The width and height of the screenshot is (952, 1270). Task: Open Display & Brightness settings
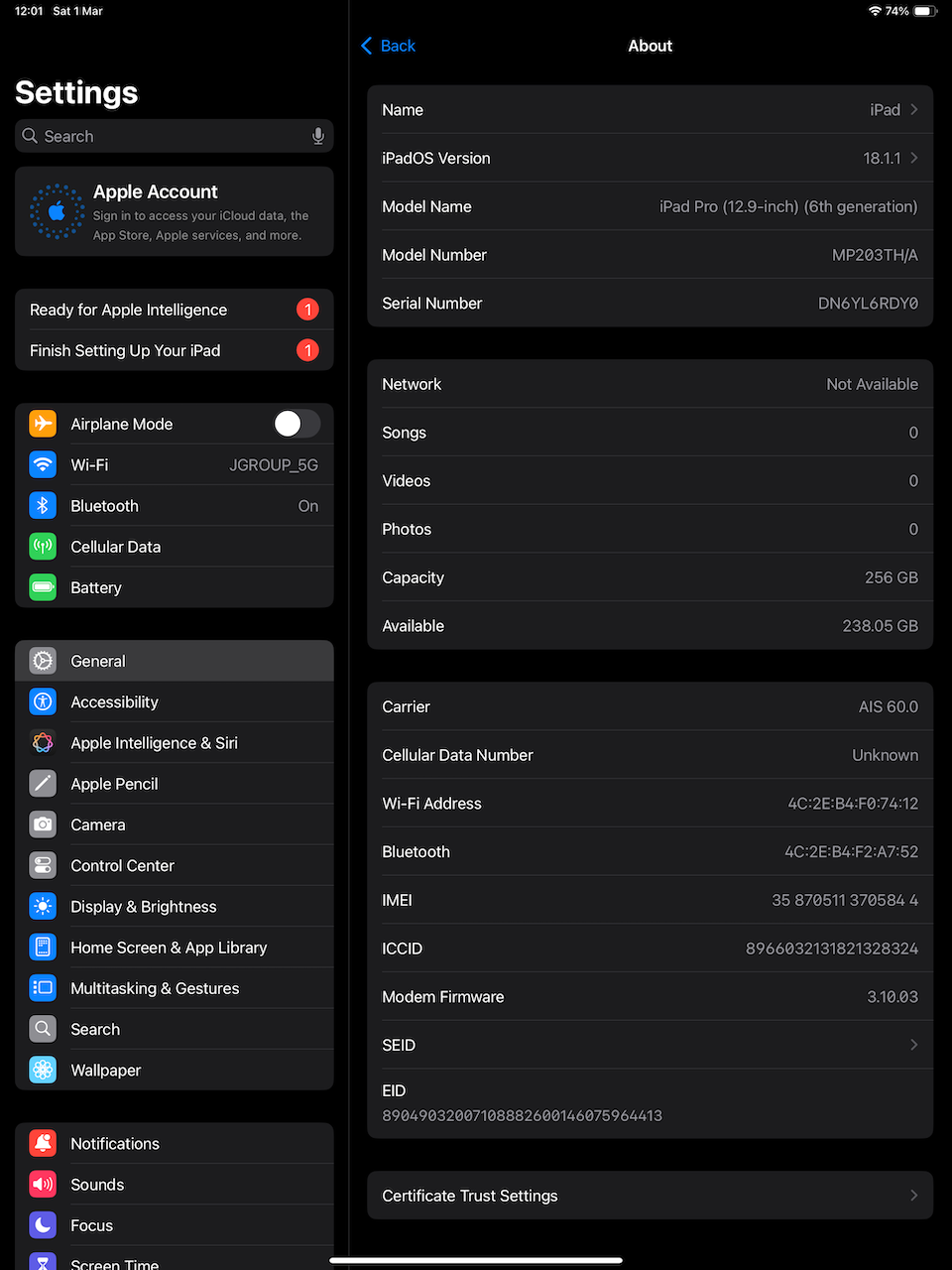[175, 906]
